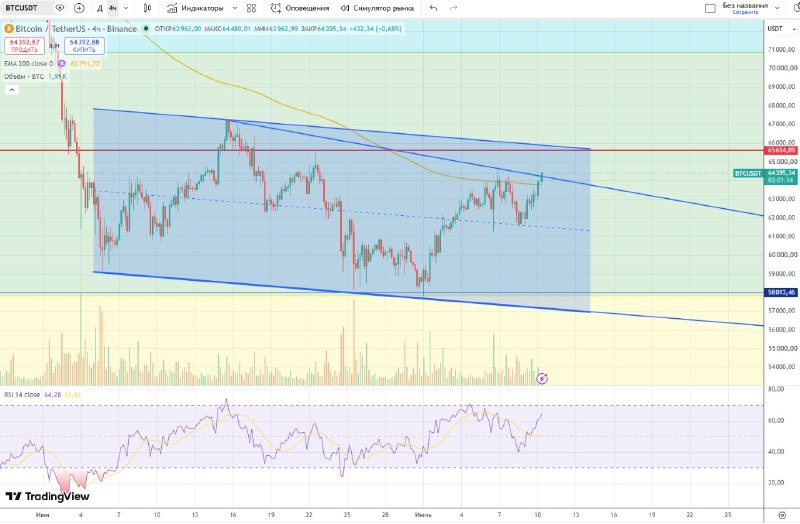The height and width of the screenshot is (524, 800).
Task: Open the Без названия layout name
Action: click(745, 6)
